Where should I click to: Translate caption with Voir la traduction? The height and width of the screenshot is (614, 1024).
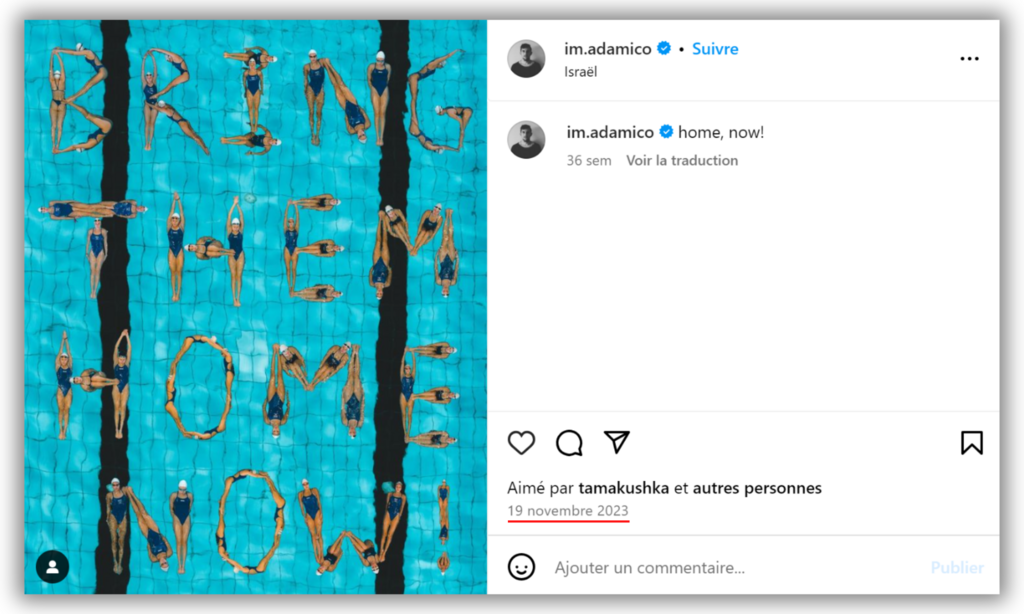[682, 160]
